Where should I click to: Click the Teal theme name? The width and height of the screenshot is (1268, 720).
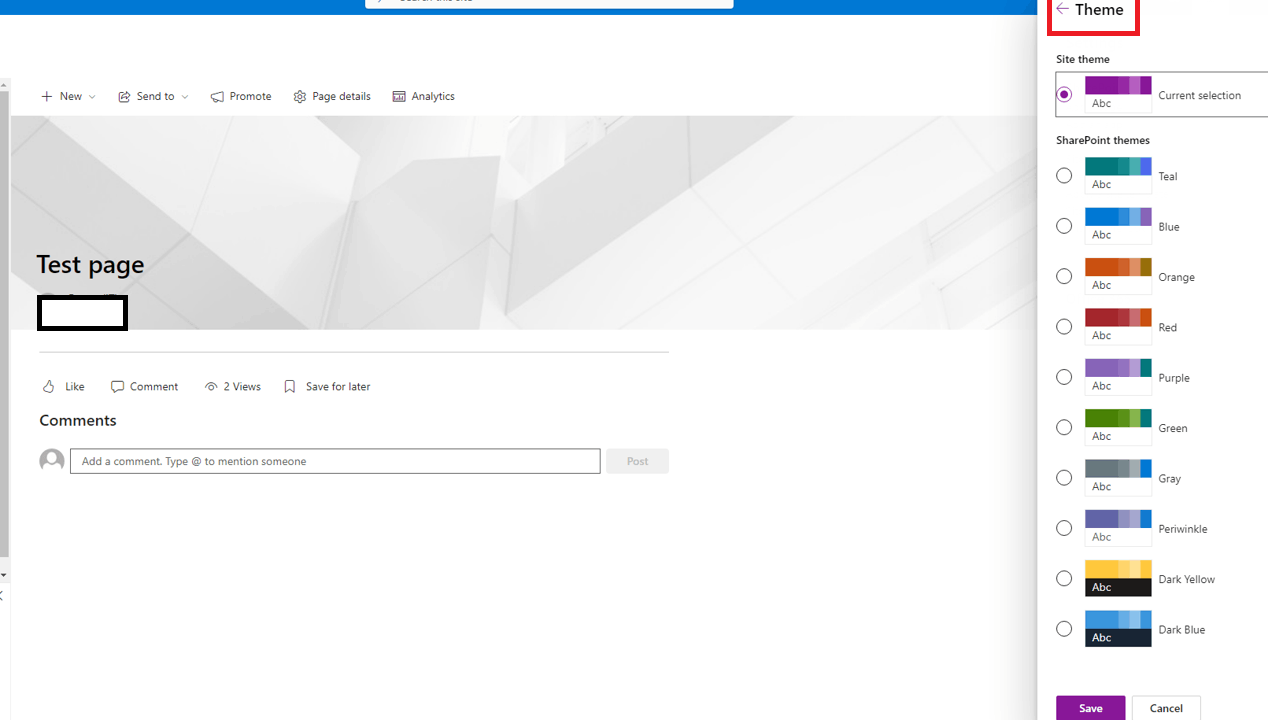1168,176
